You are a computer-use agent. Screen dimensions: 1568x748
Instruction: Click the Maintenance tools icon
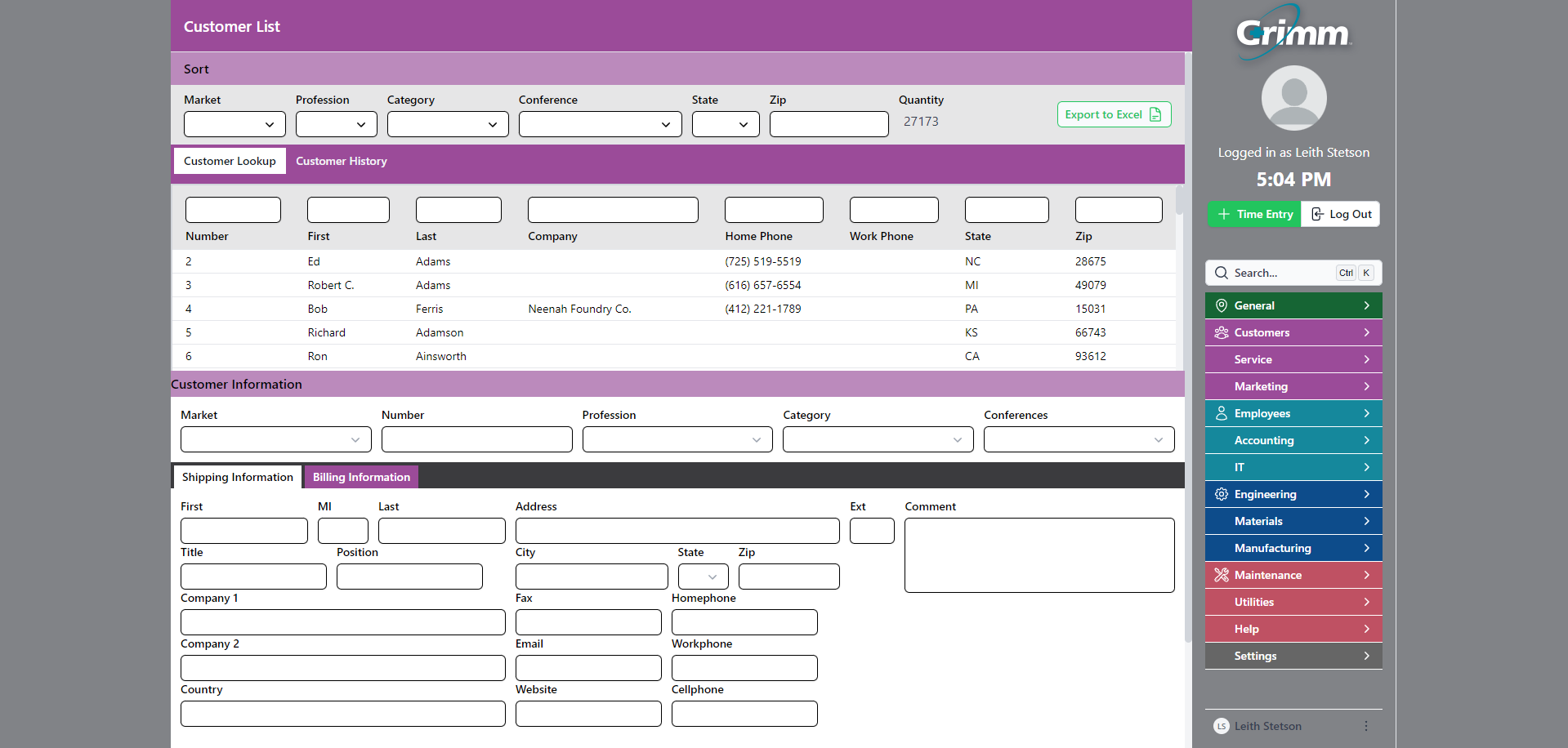point(1222,575)
